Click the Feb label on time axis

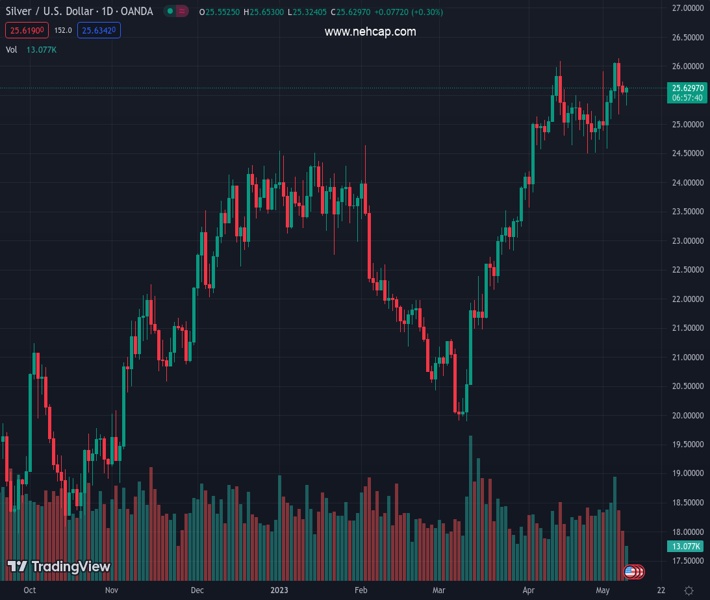(361, 591)
